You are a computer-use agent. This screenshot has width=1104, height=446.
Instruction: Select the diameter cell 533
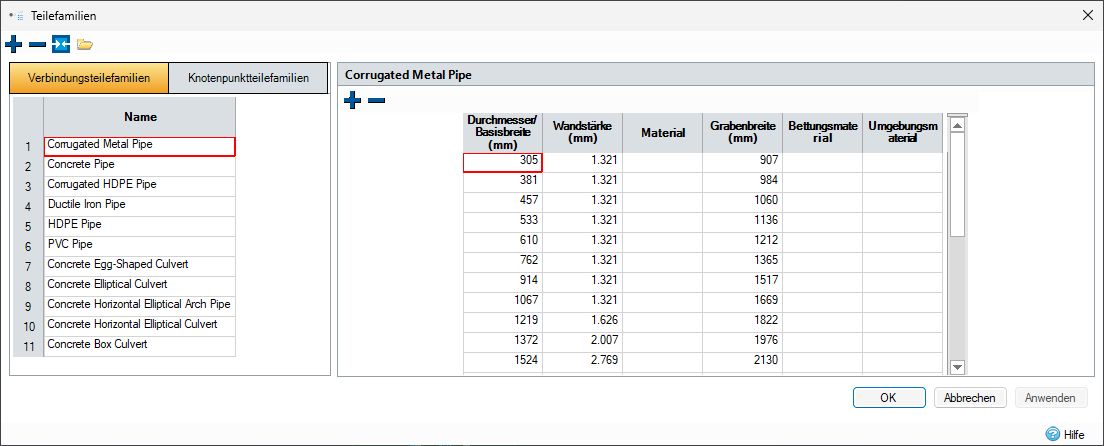pos(503,222)
